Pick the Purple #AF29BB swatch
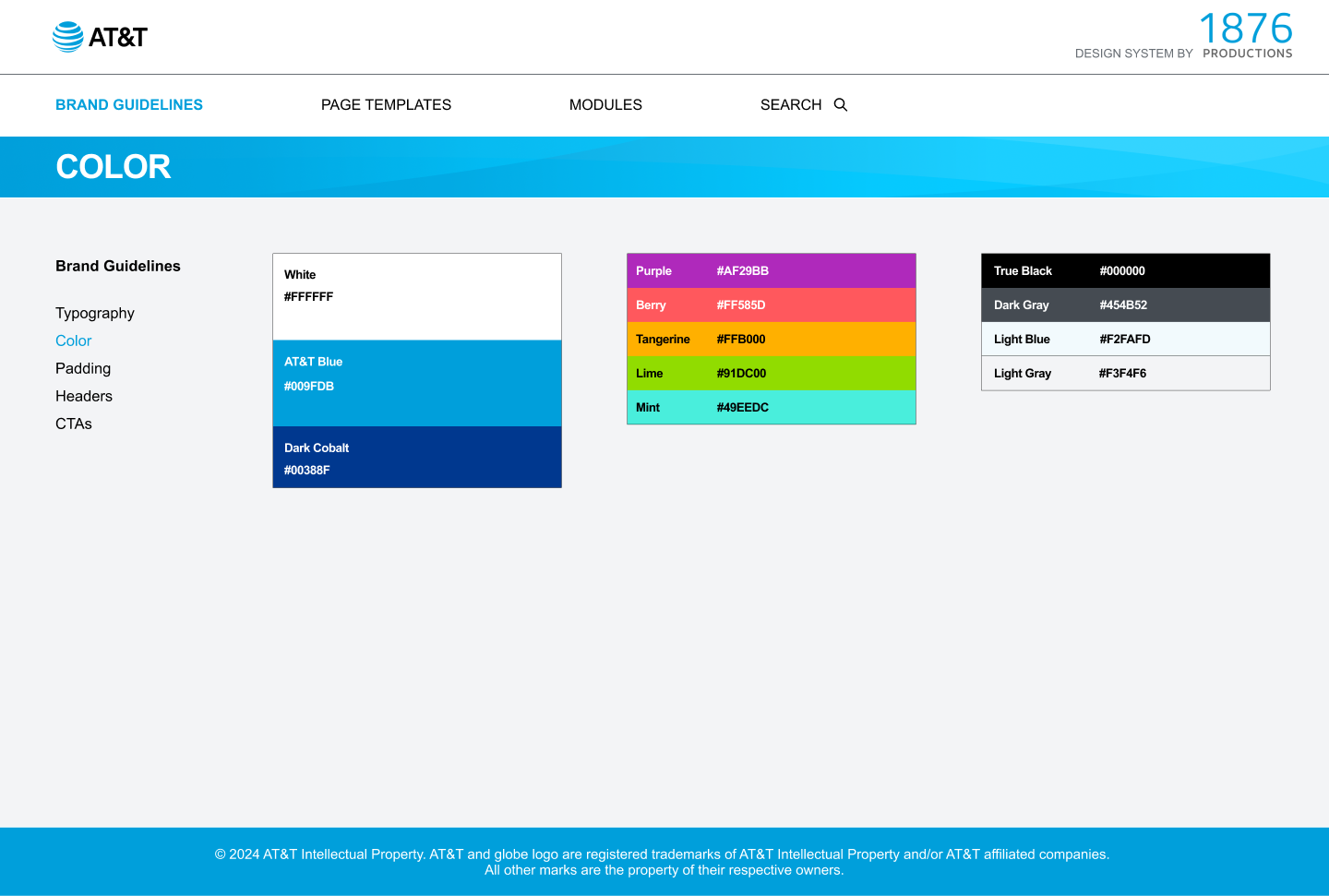Screen dimensions: 1329x896 tap(772, 271)
